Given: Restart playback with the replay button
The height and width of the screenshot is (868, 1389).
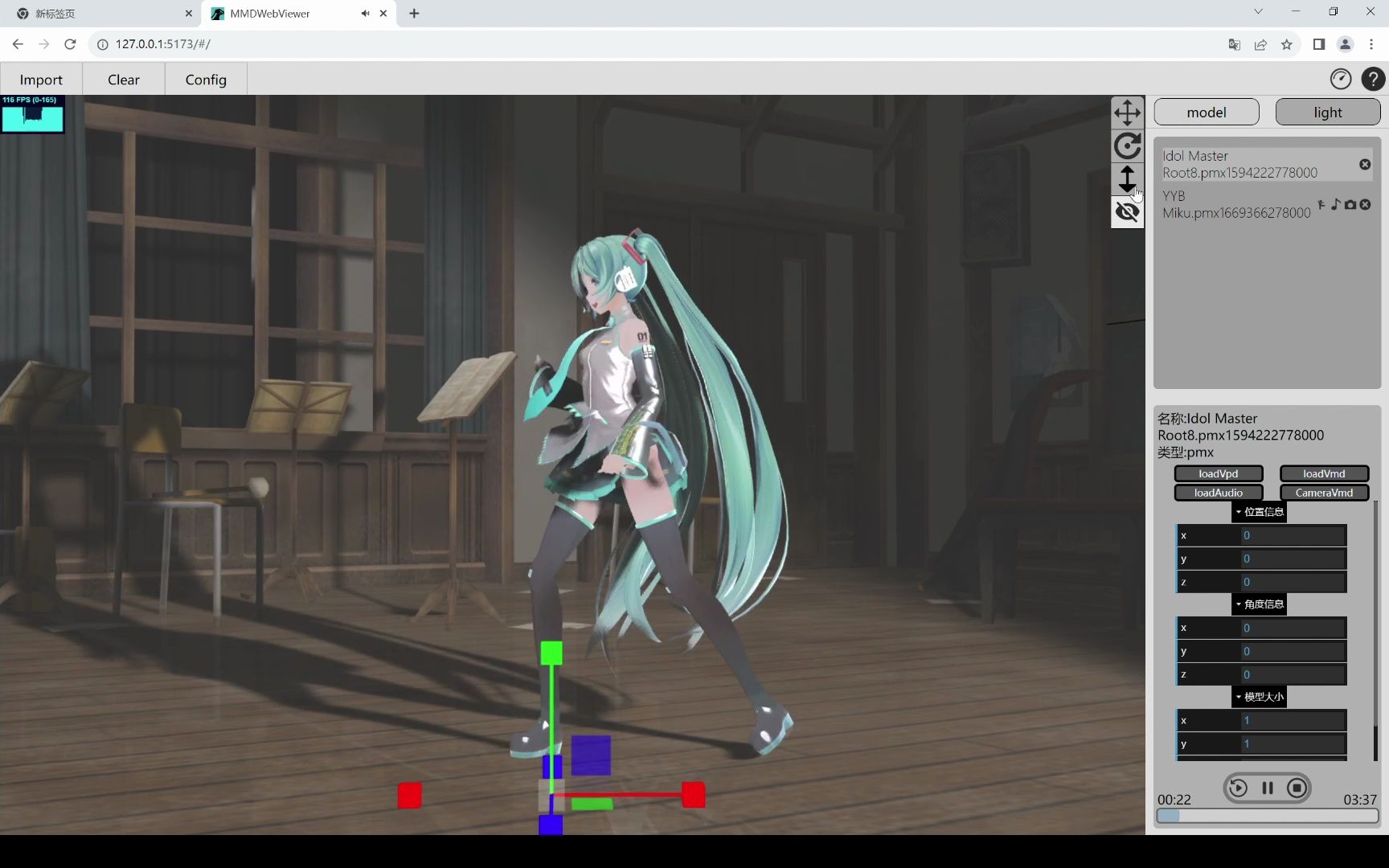Looking at the screenshot, I should [1238, 788].
